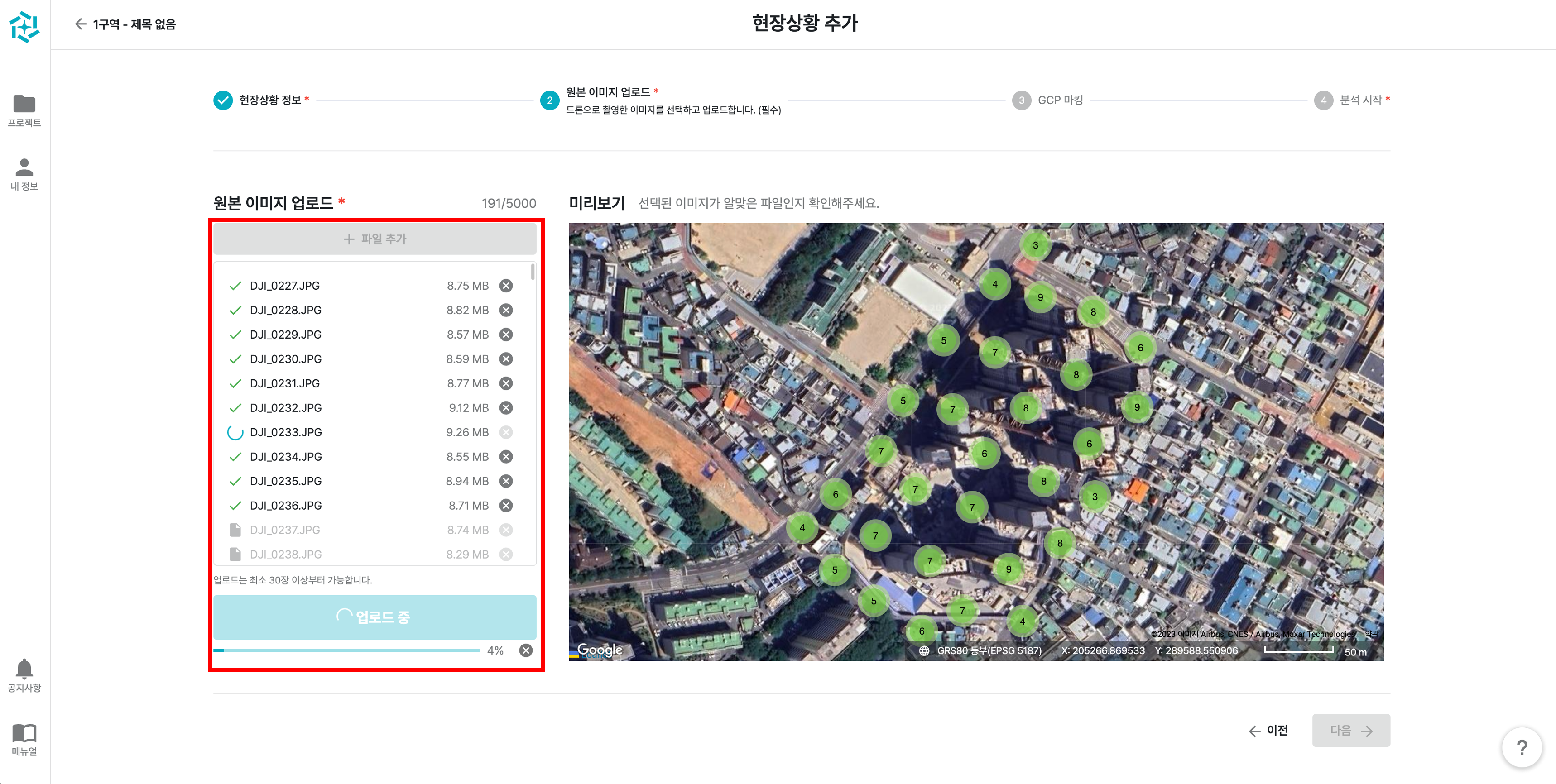
Task: Click the 파일 추가 button
Action: 375,239
